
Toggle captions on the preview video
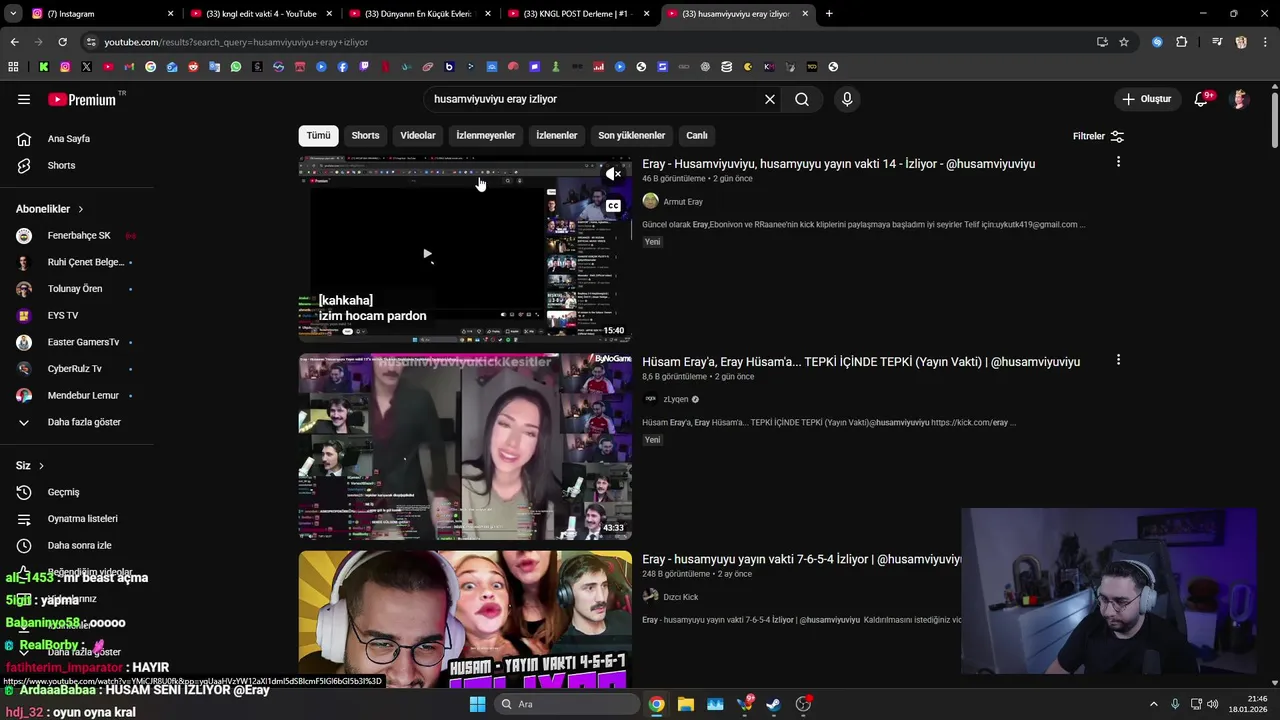(613, 206)
